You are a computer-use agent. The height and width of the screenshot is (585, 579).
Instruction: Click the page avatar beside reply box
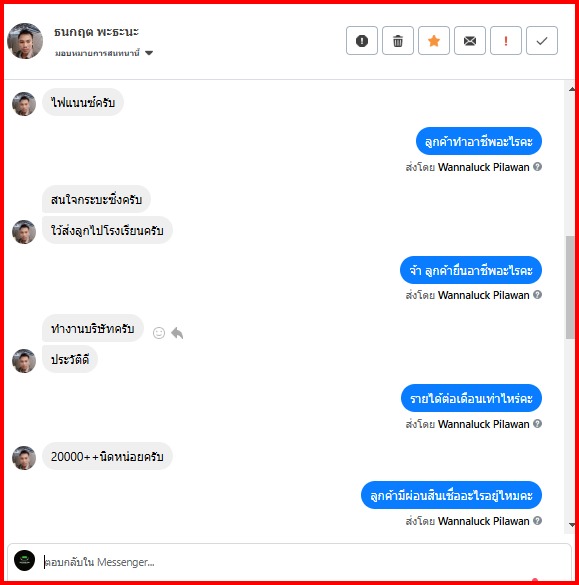[25, 560]
